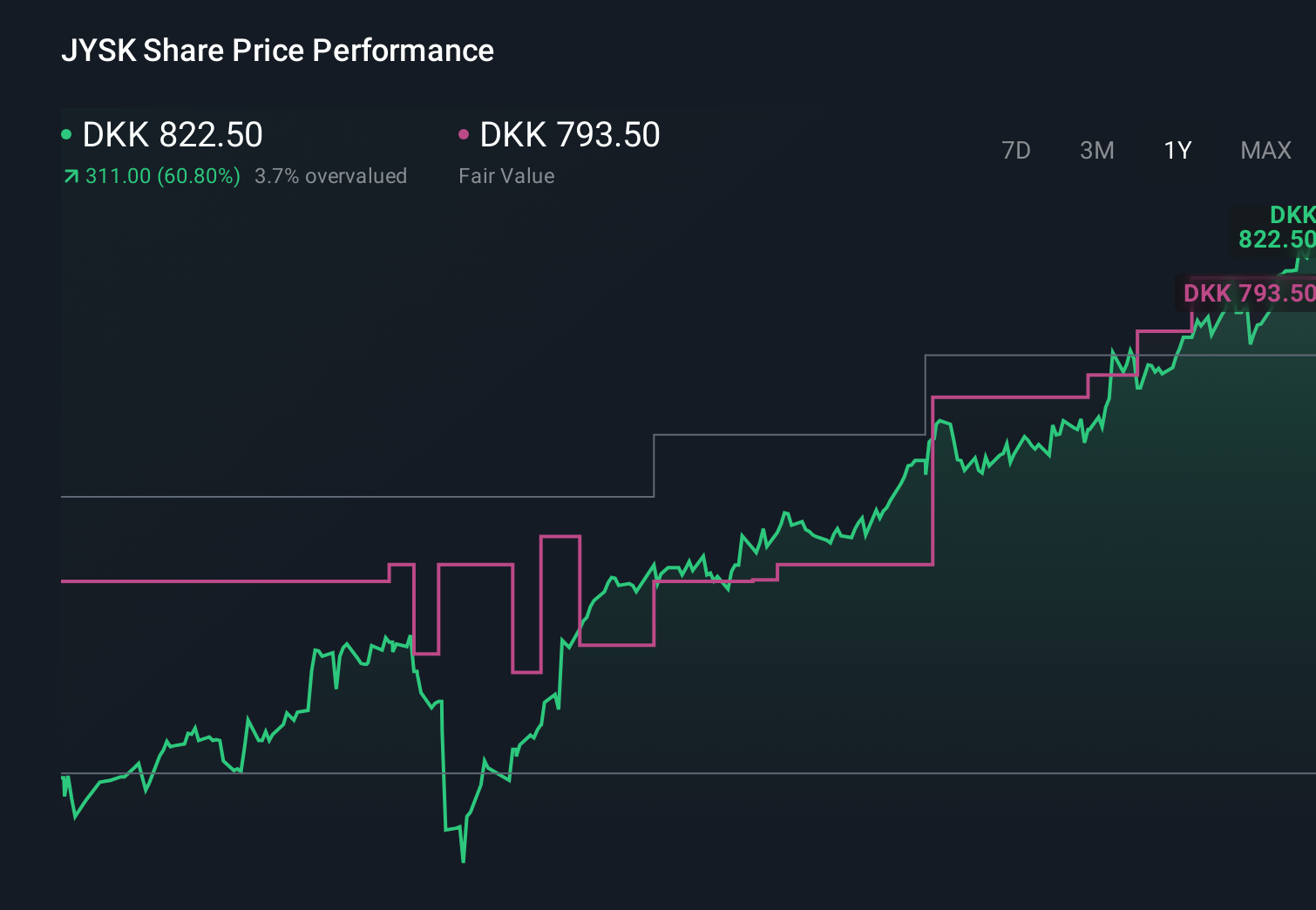Screen dimensions: 1316x910
Task: Click the pink fair value step line
Action: [x=218, y=582]
